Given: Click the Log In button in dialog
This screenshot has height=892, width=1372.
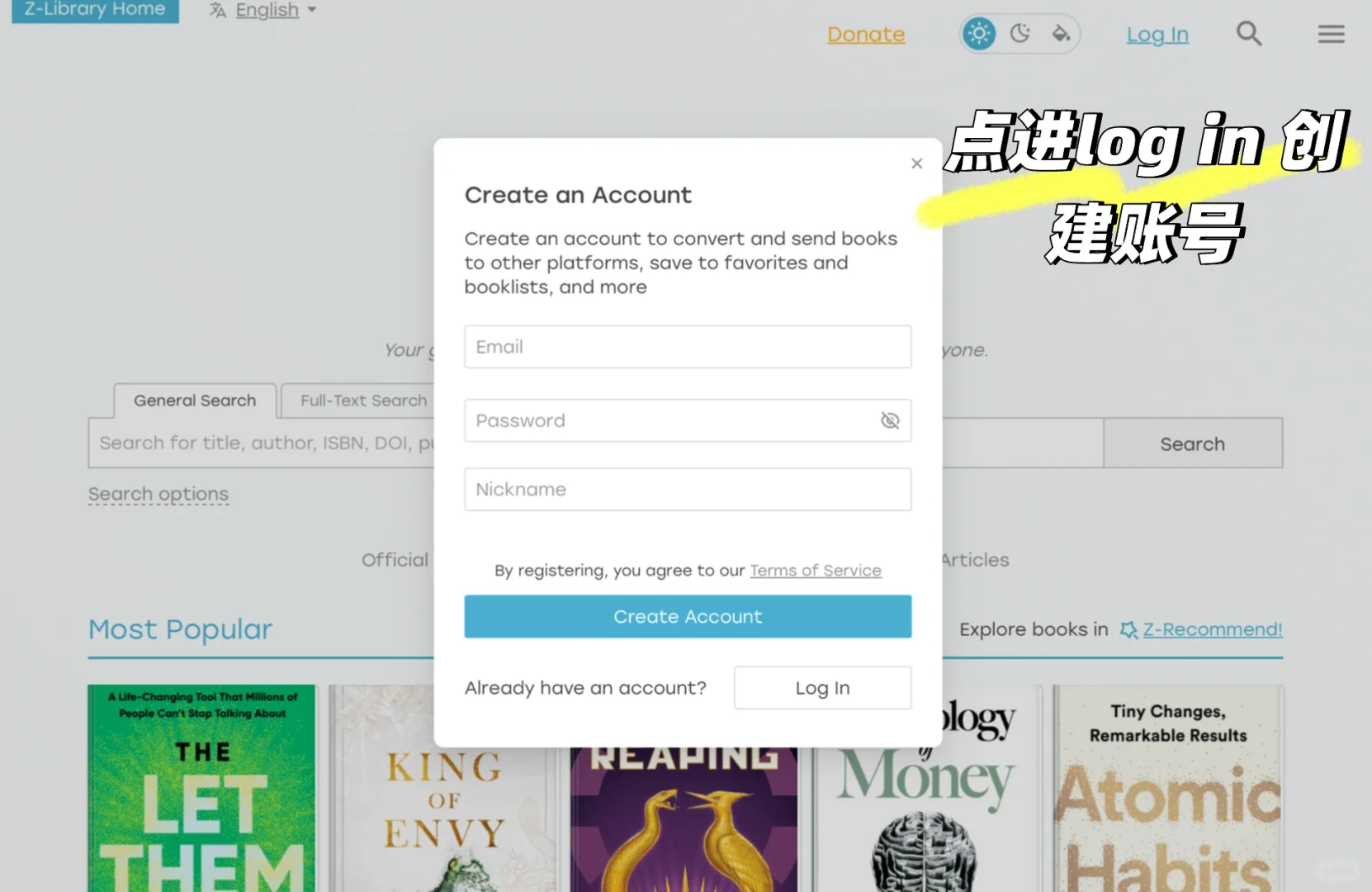Looking at the screenshot, I should click(x=822, y=688).
